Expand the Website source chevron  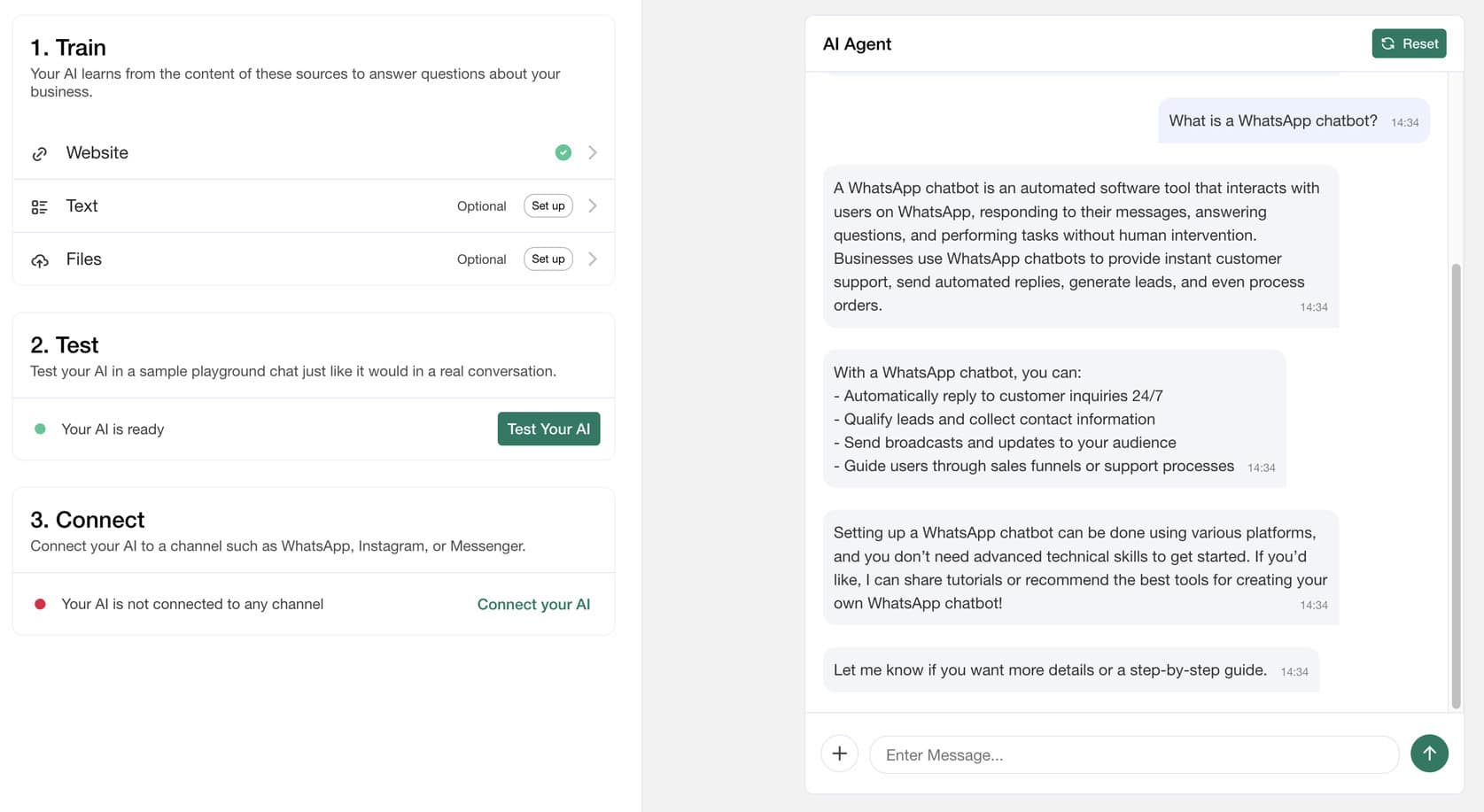pos(593,152)
